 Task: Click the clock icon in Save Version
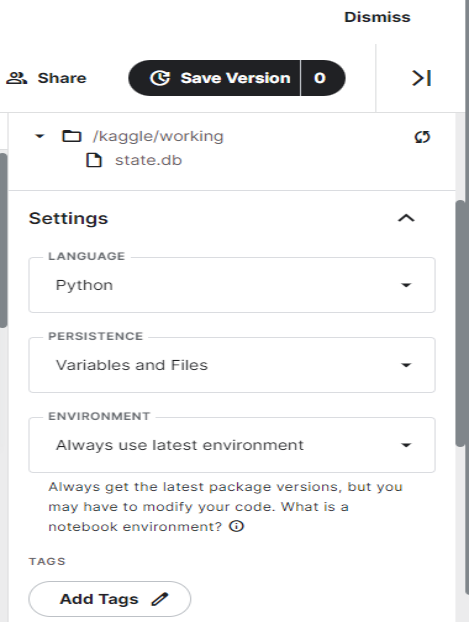160,78
